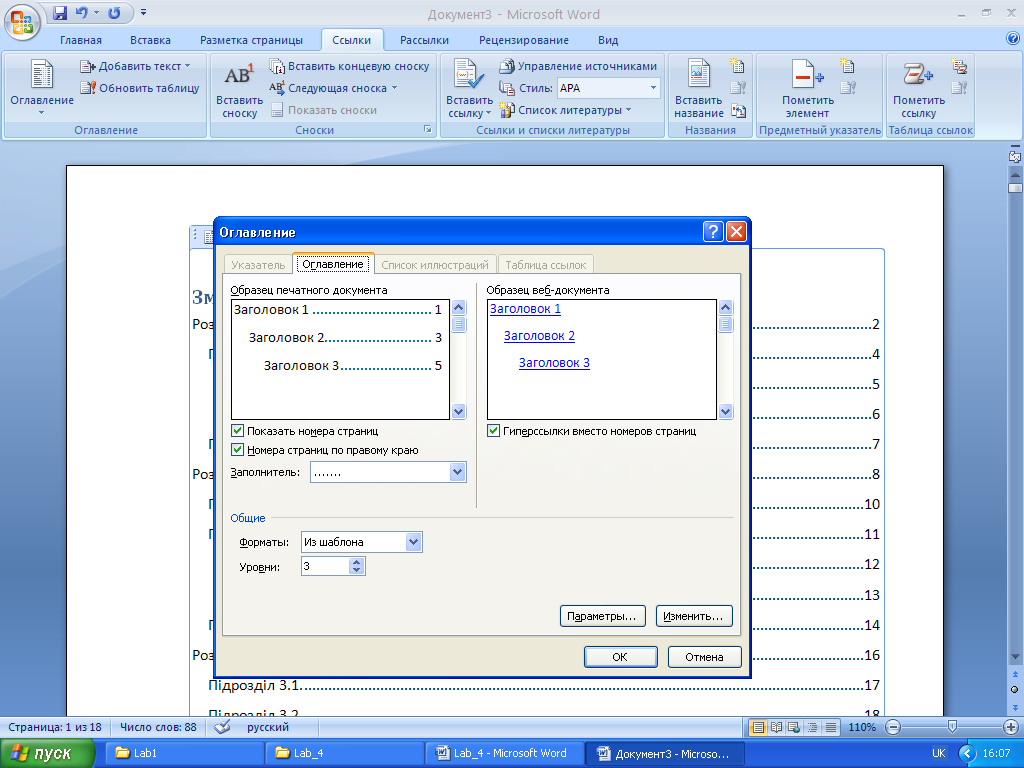Switch to Вставка ribbon tab
This screenshot has height=768, width=1024.
tap(150, 40)
